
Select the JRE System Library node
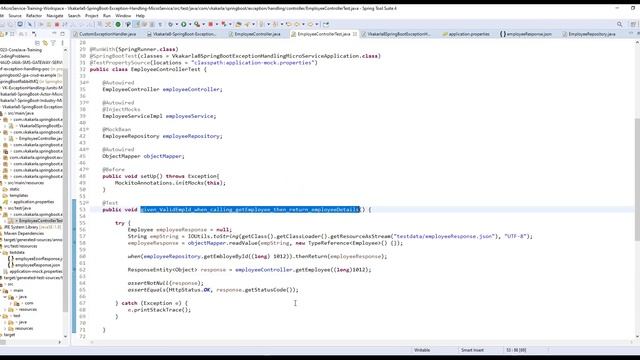32,227
